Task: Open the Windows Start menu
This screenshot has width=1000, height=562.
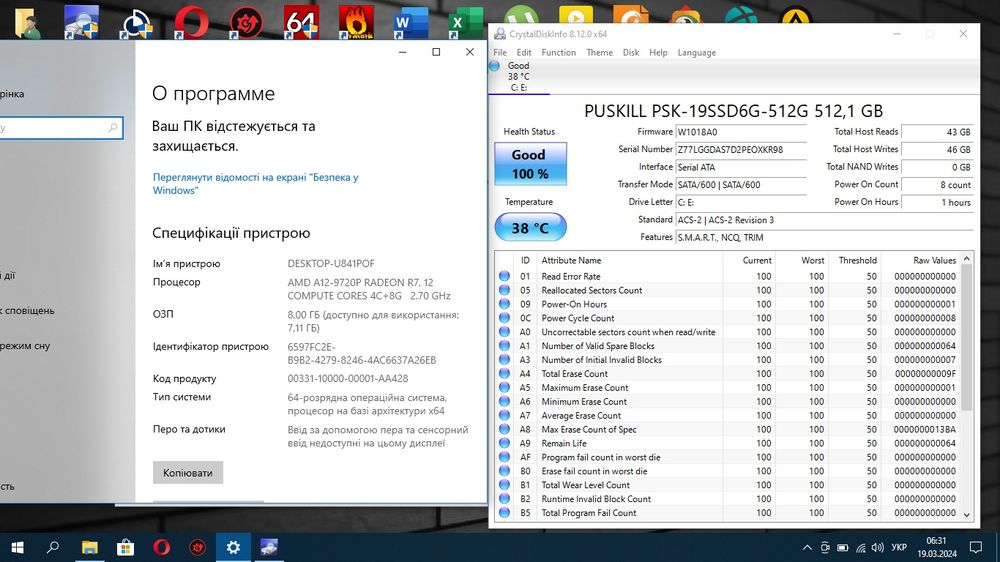Action: [17, 547]
